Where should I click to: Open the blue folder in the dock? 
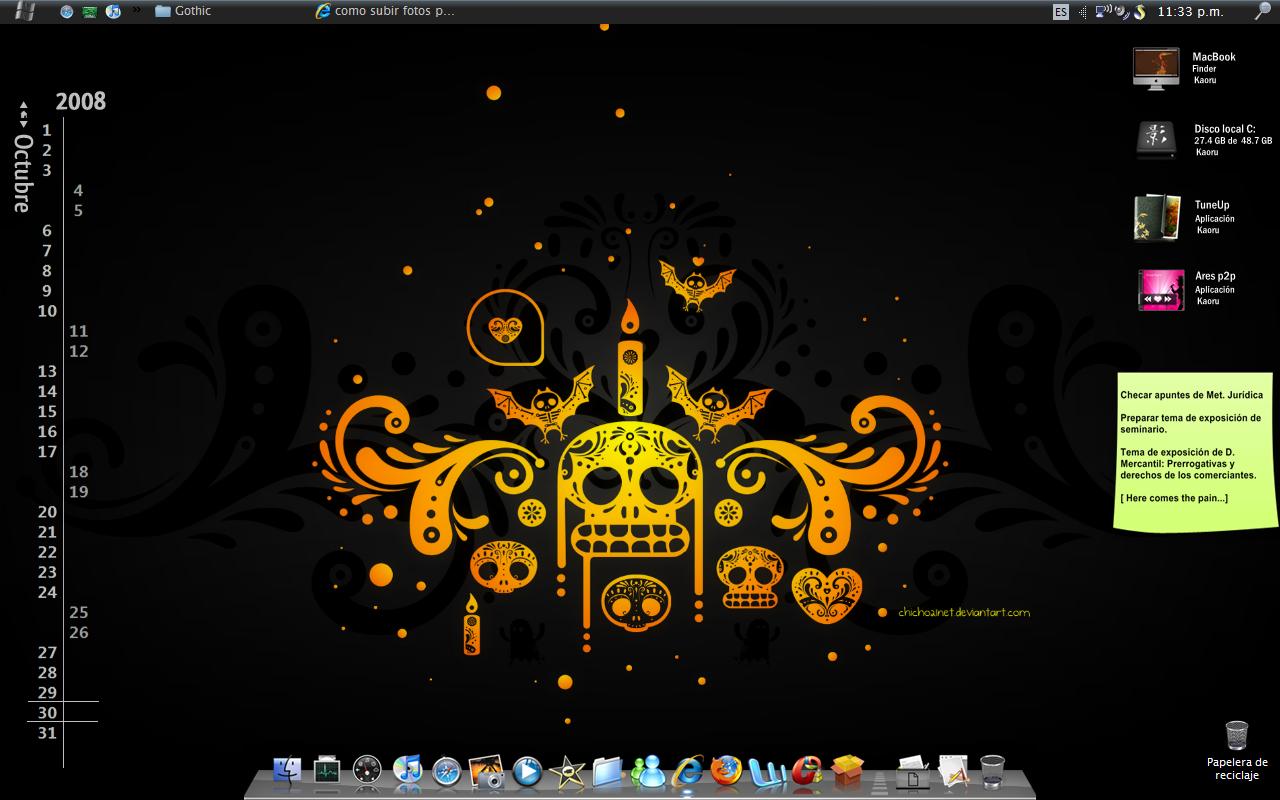607,771
